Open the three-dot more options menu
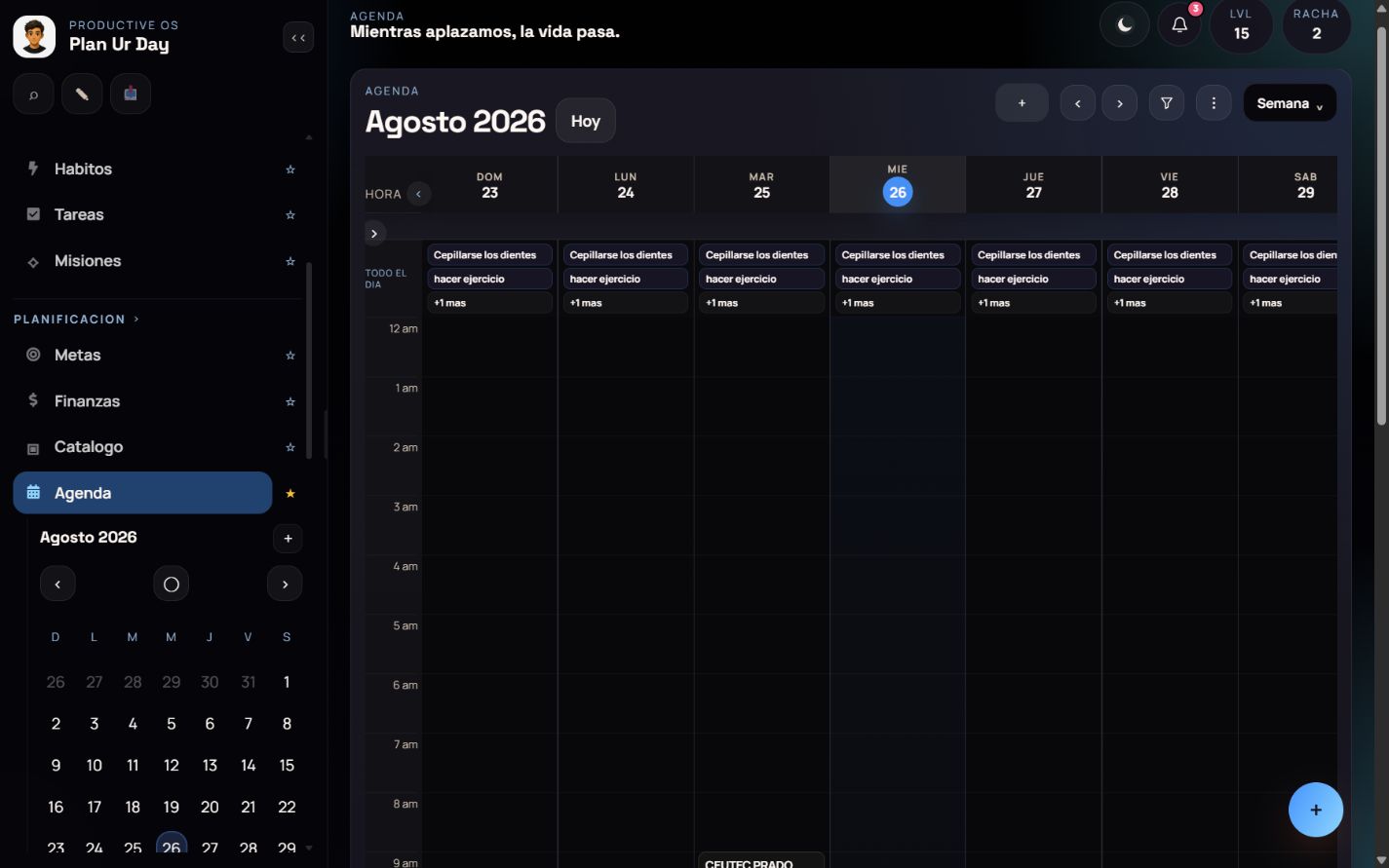 (x=1214, y=103)
